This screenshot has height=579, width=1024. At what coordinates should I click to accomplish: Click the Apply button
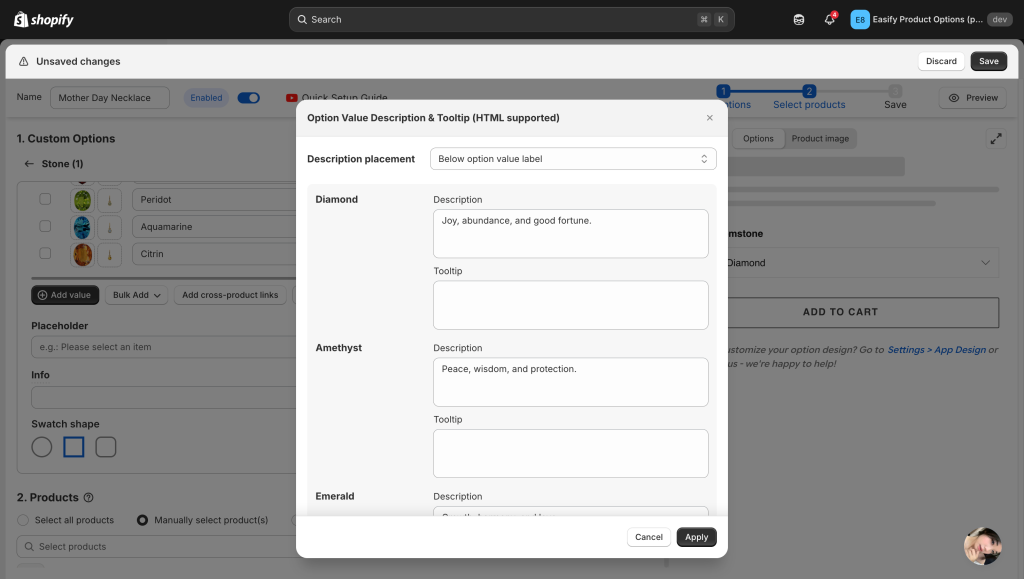pos(696,537)
